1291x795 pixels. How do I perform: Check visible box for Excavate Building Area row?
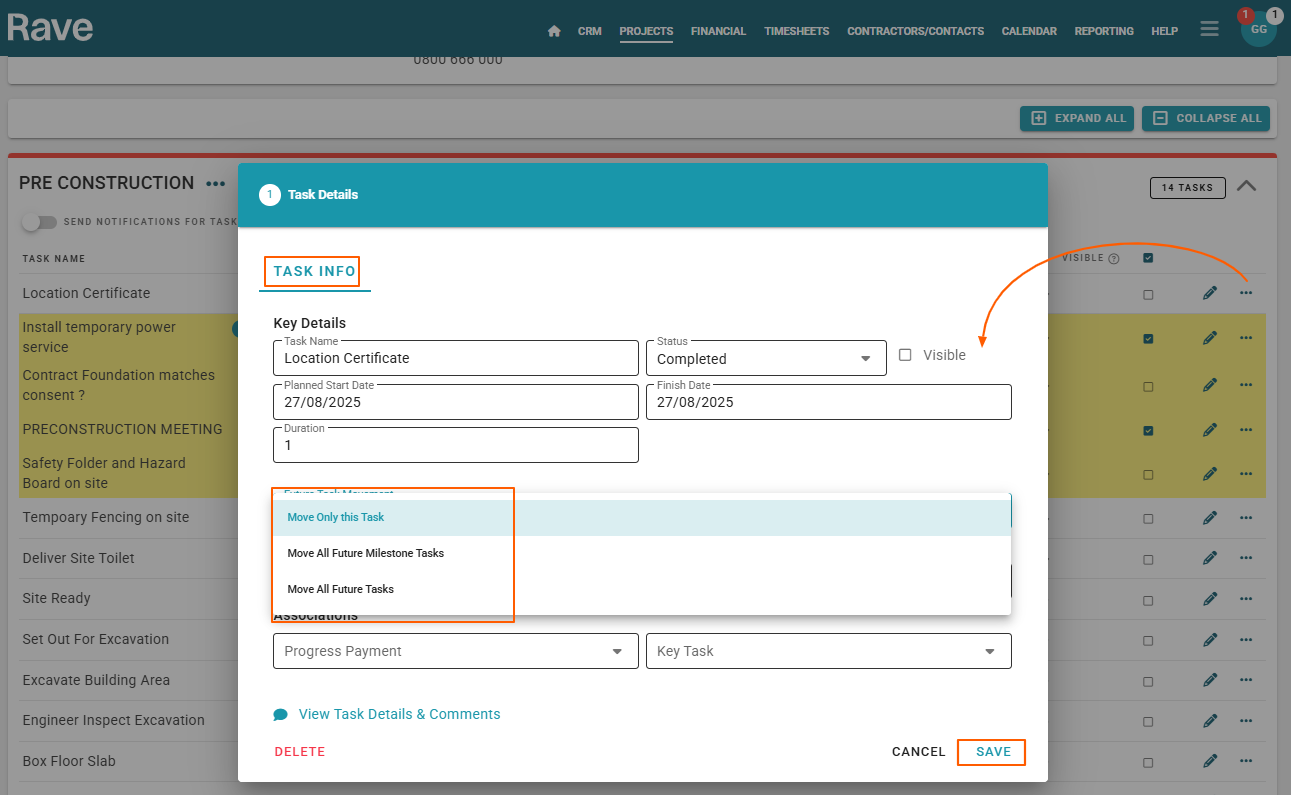point(1148,682)
